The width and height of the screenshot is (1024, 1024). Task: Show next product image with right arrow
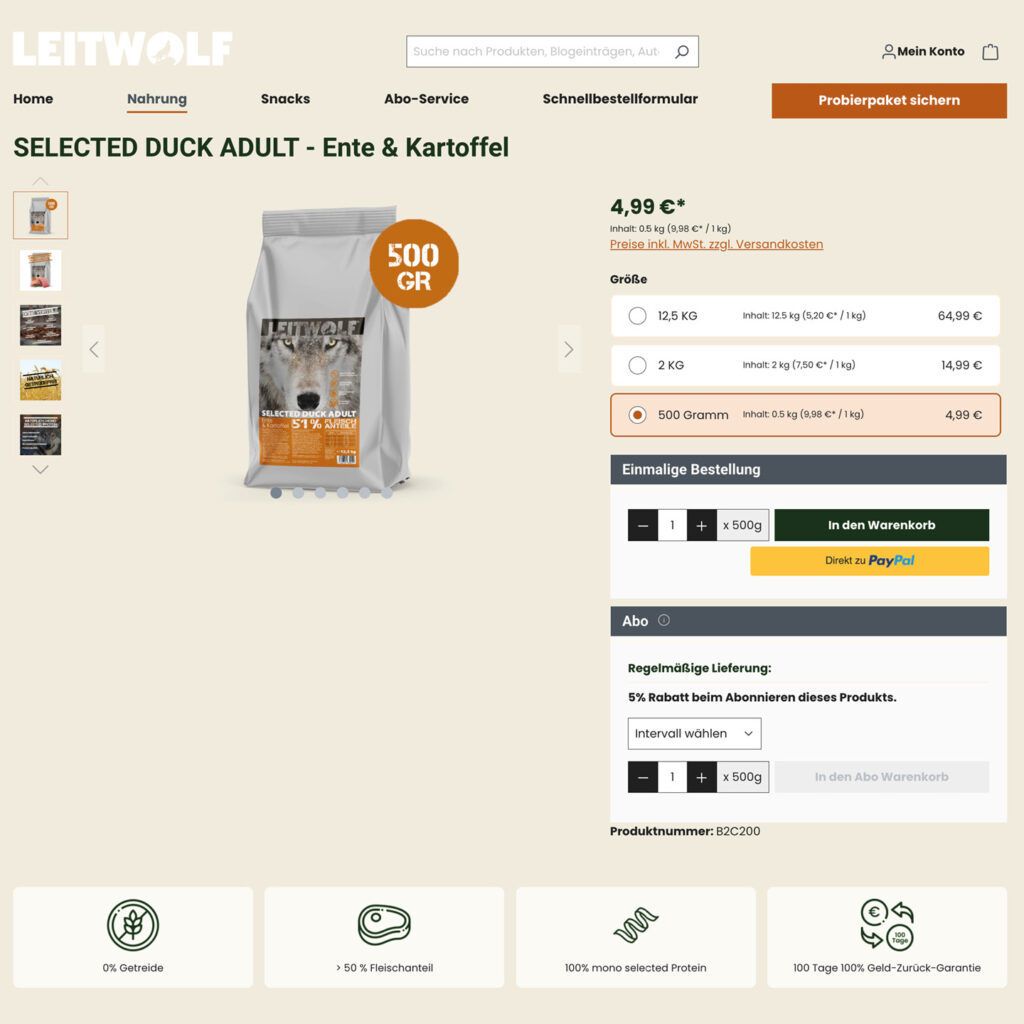point(569,349)
